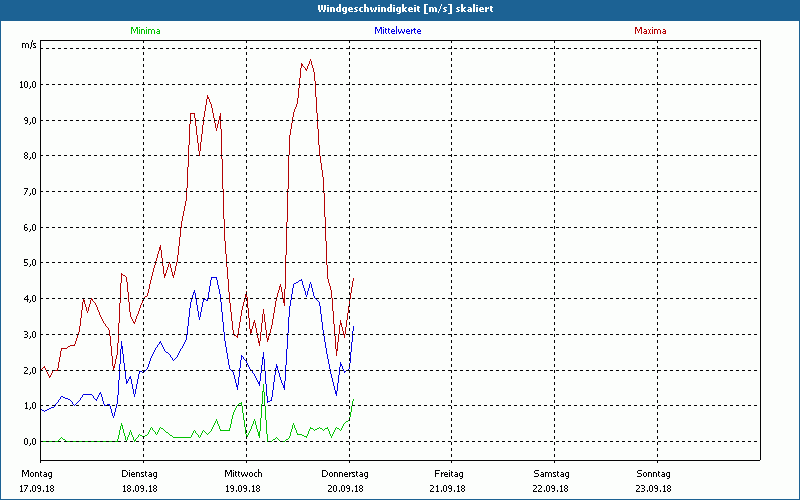Screen dimensions: 800x500
Task: Click the chart title 'Windgeschwindigkeit [m/s] skaliert'
Action: [x=405, y=9]
